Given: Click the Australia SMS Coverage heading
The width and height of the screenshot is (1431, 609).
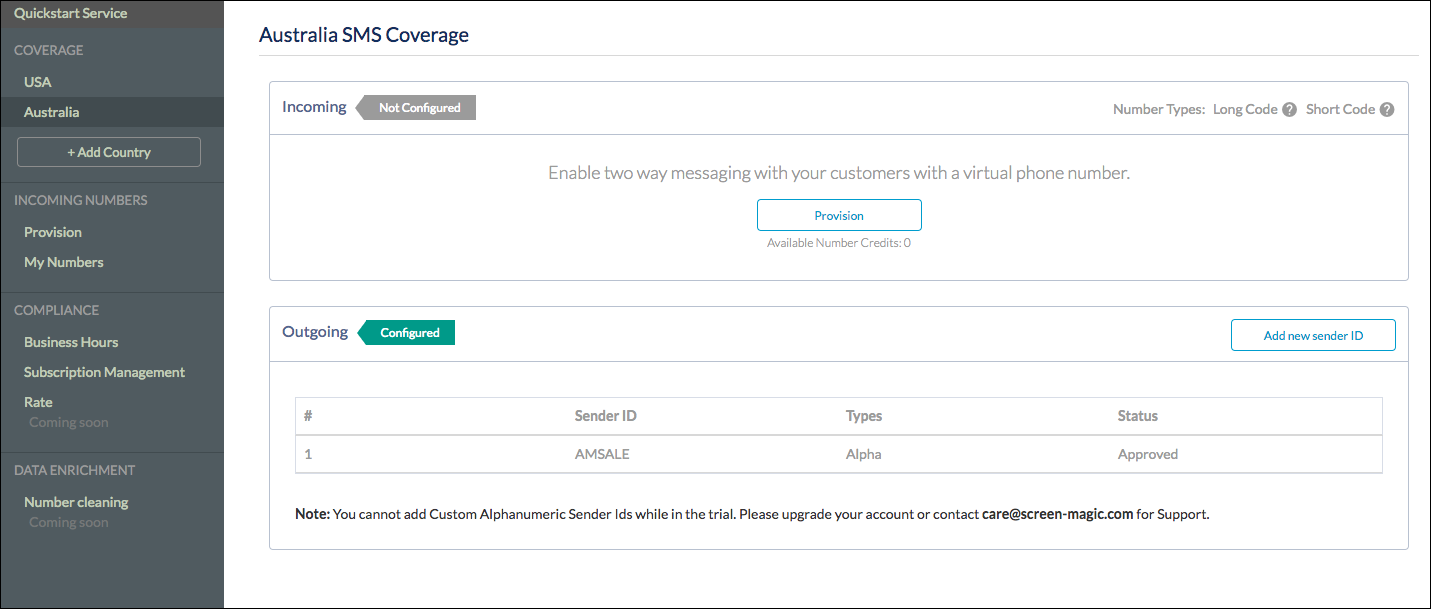Looking at the screenshot, I should (364, 35).
